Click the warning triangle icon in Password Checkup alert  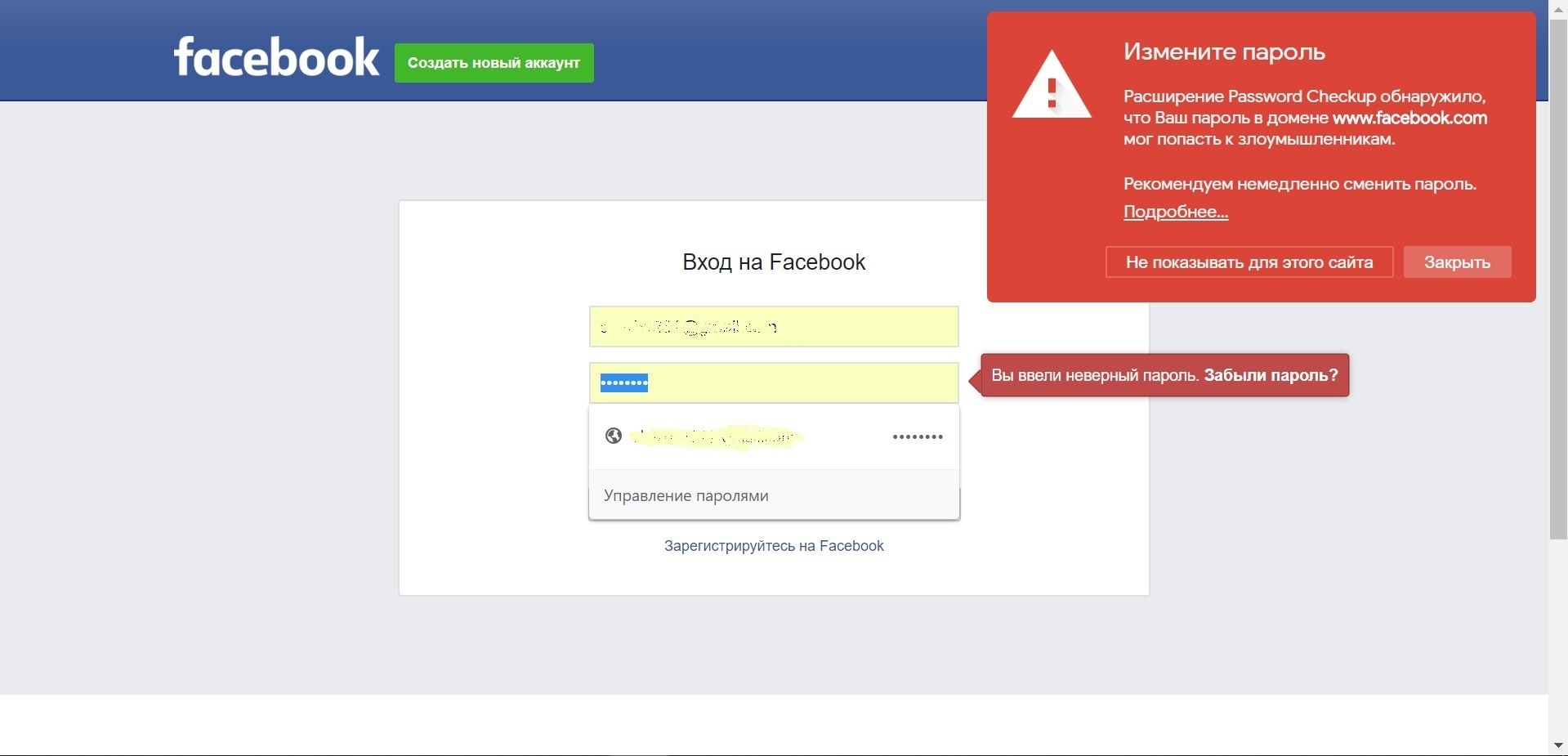(1052, 85)
